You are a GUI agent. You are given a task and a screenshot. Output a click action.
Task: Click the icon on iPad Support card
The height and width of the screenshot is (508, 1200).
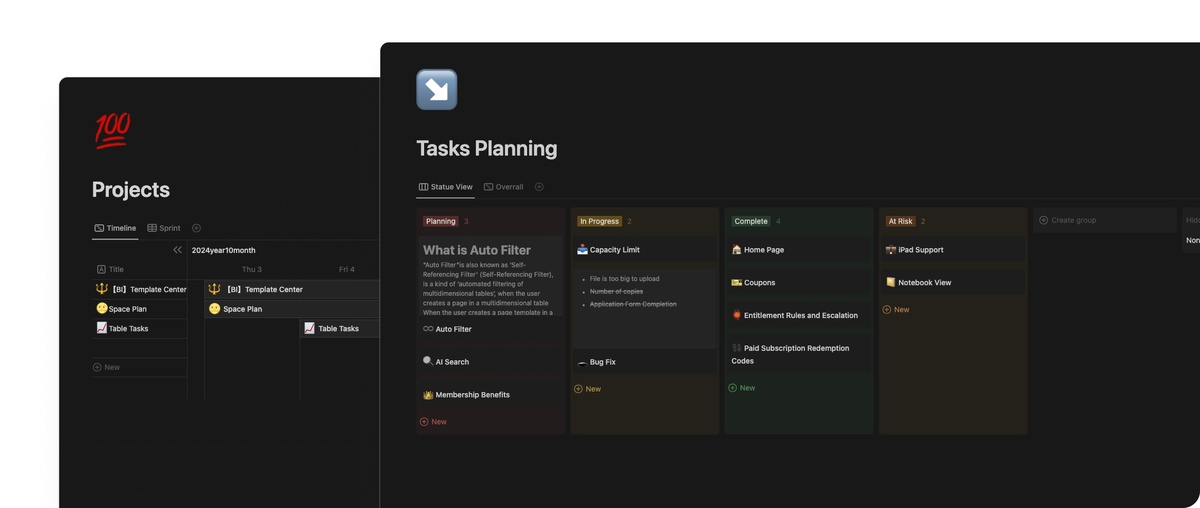pyautogui.click(x=891, y=250)
